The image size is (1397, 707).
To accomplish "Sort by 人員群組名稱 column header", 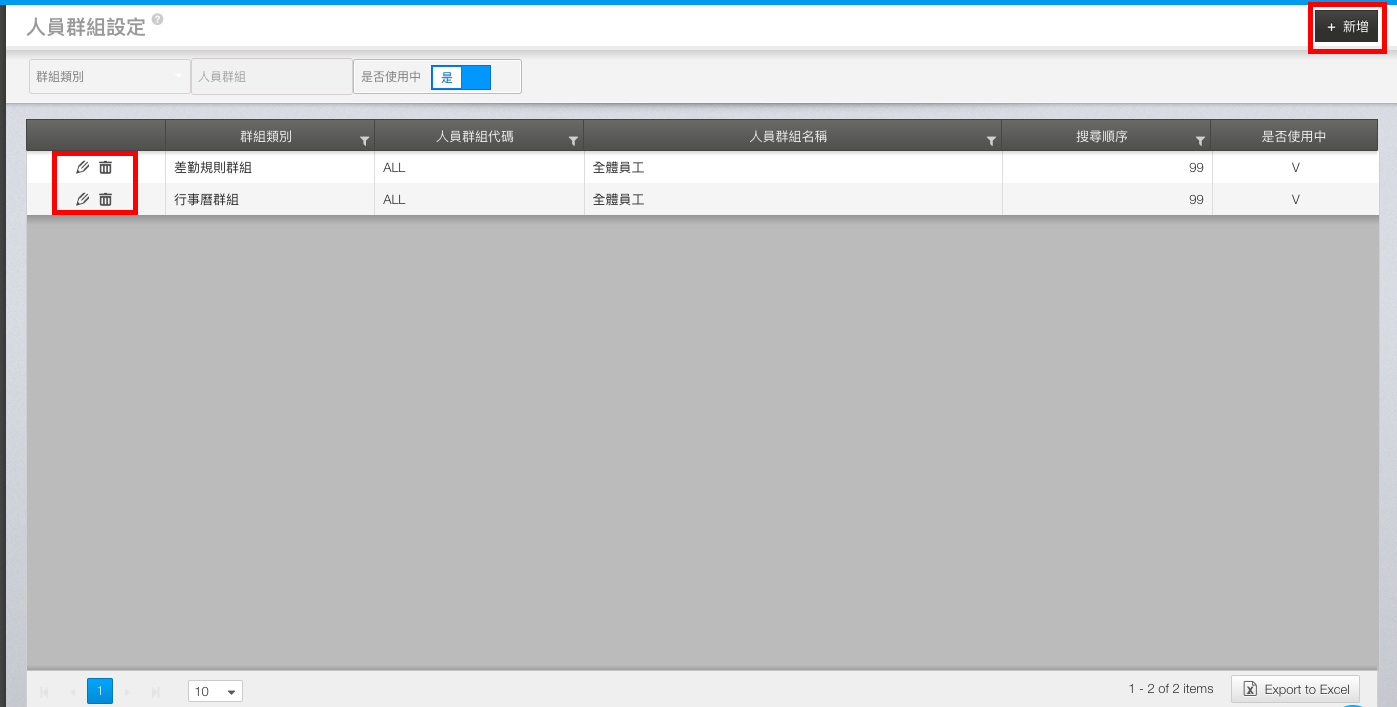I will click(x=788, y=136).
